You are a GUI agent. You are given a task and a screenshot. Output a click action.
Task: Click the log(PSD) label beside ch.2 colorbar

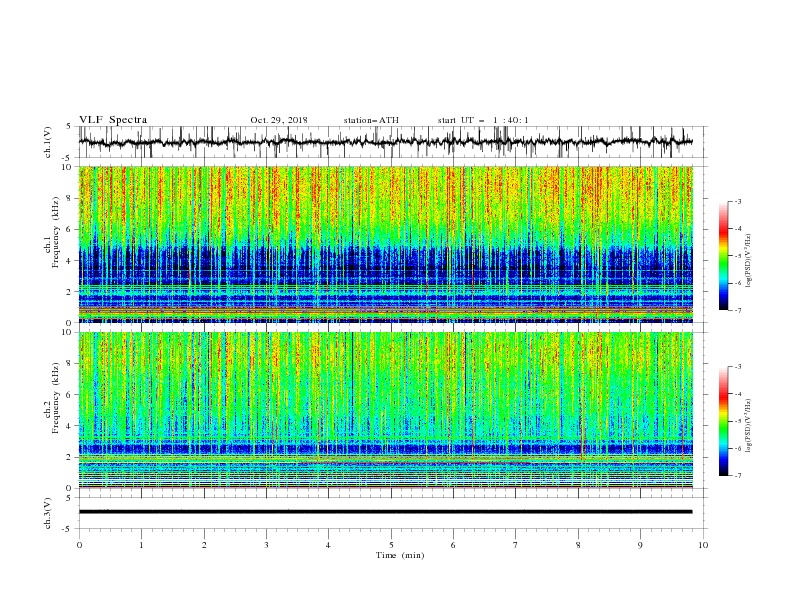pyautogui.click(x=748, y=426)
